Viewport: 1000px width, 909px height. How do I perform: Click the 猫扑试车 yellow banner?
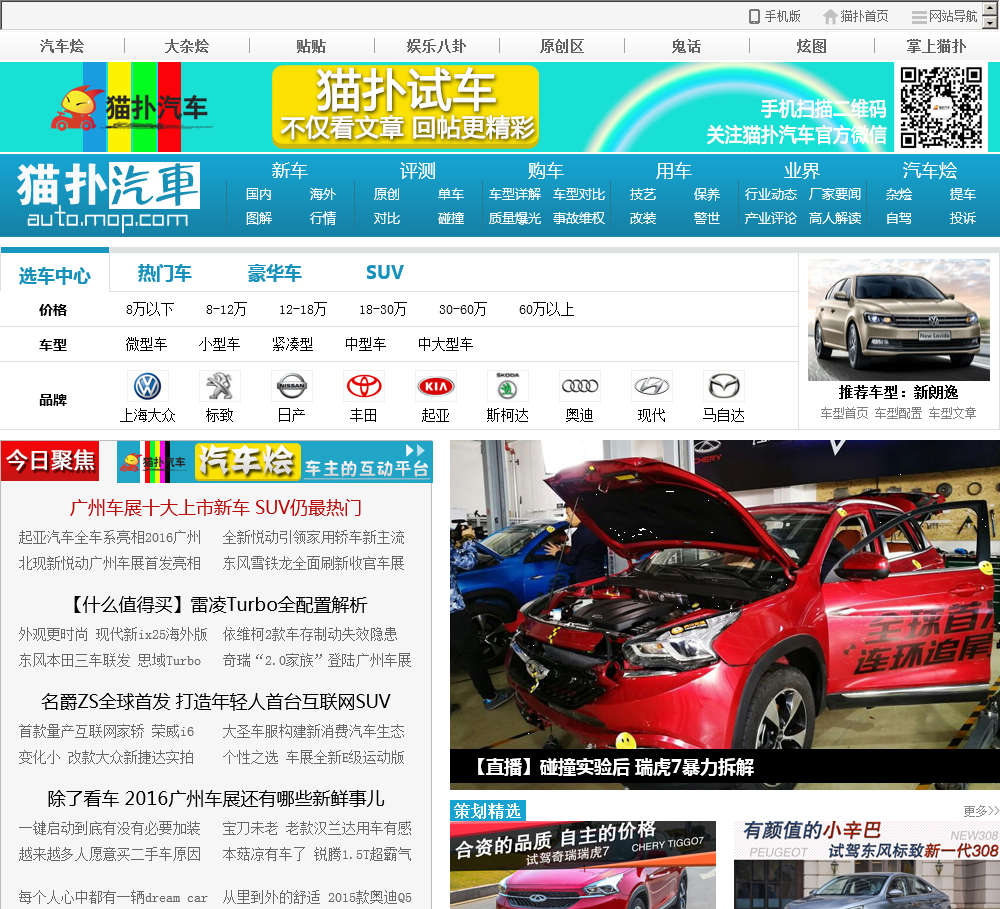(406, 107)
